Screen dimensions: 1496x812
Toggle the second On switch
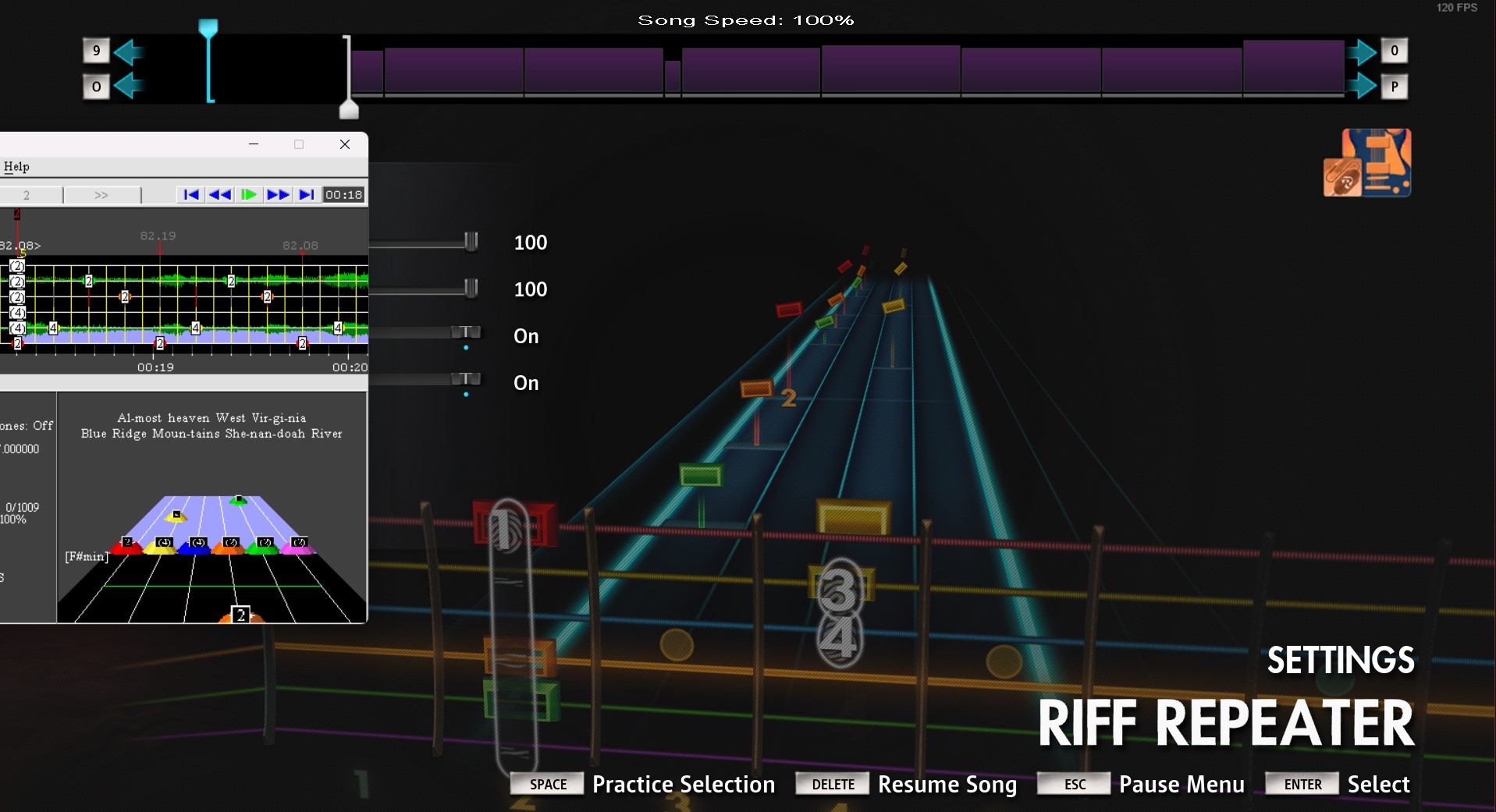click(466, 380)
